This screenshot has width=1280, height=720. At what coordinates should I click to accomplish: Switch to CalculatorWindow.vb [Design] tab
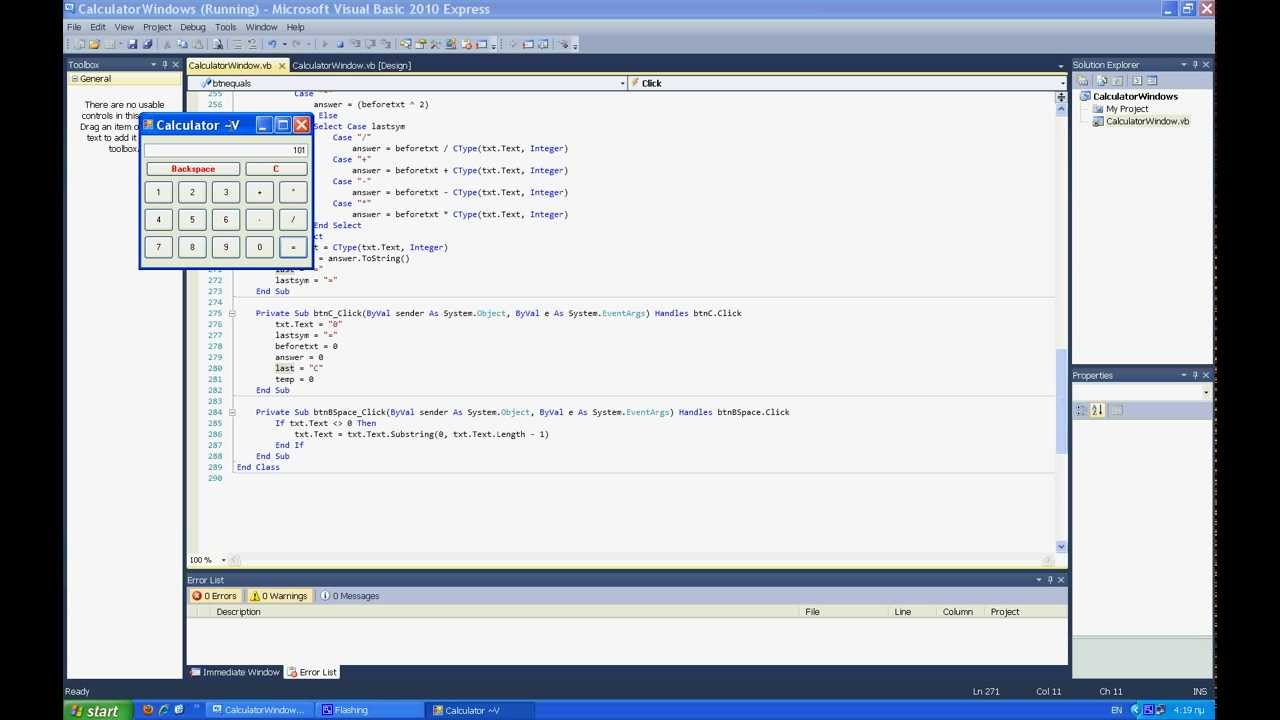(x=351, y=66)
